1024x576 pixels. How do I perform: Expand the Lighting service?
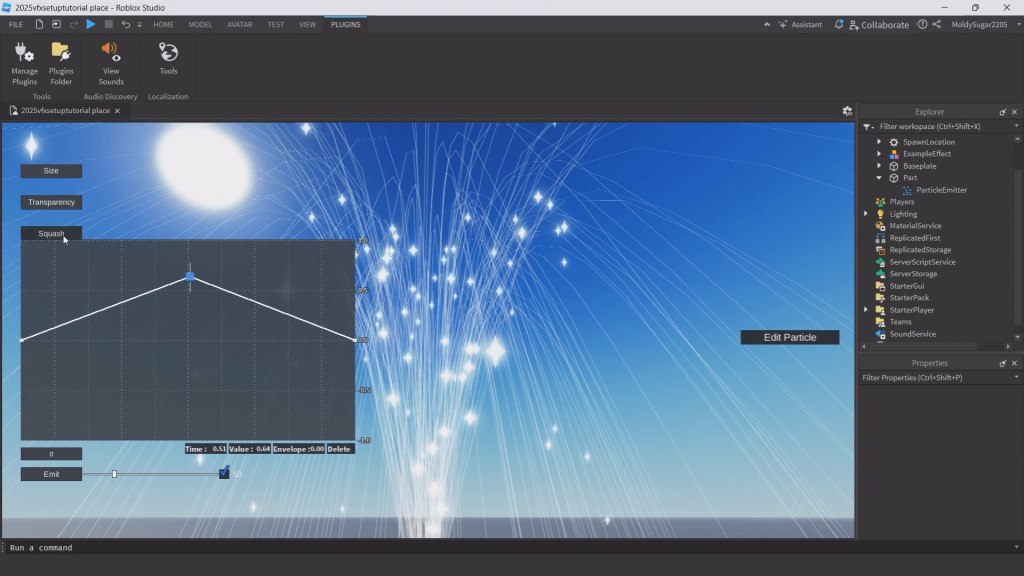coord(866,214)
